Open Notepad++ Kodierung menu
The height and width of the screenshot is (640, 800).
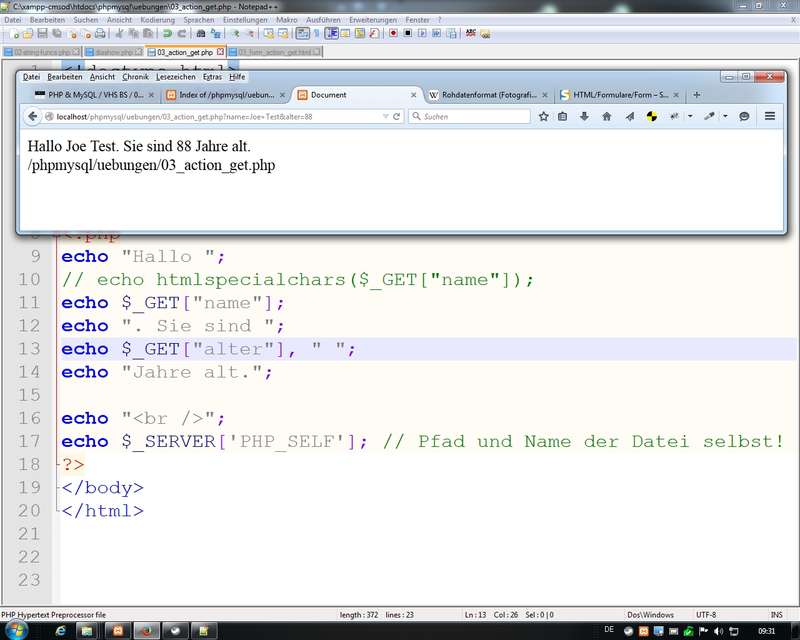157,20
